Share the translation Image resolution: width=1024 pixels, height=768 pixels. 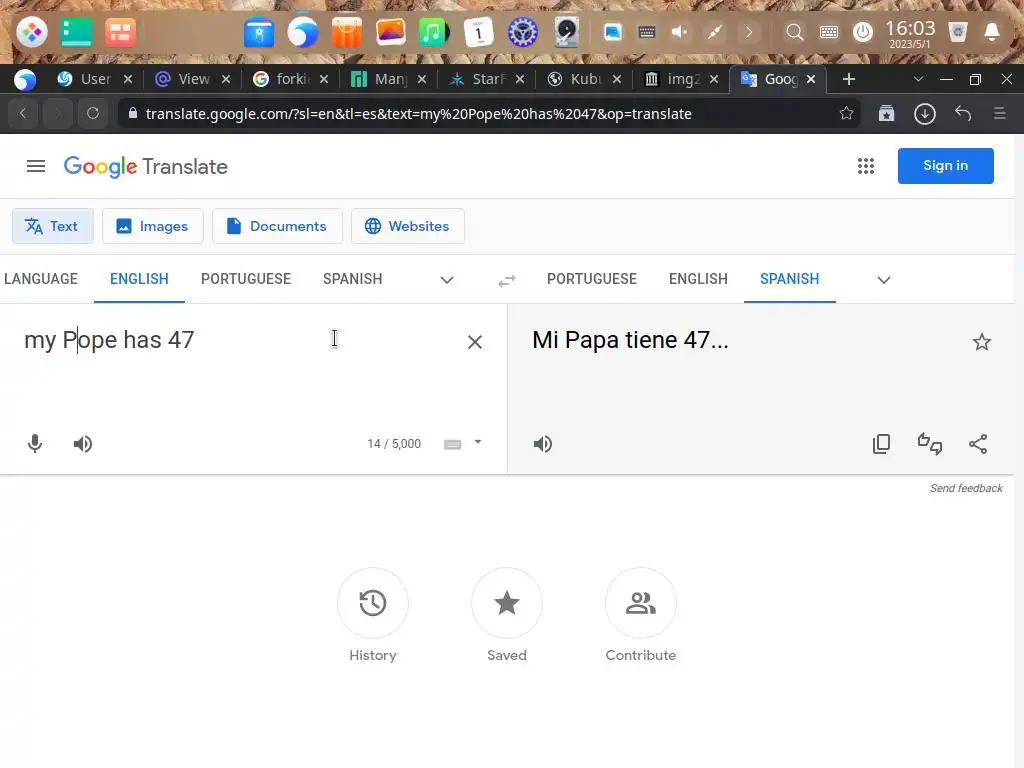[x=978, y=444]
